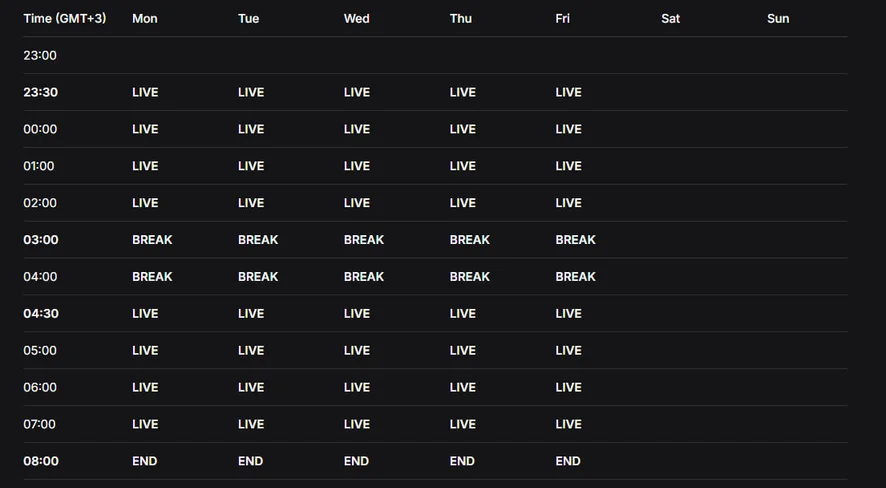Select Wednesday's BREAK cell at 03:00
Image resolution: width=886 pixels, height=488 pixels.
pos(364,240)
